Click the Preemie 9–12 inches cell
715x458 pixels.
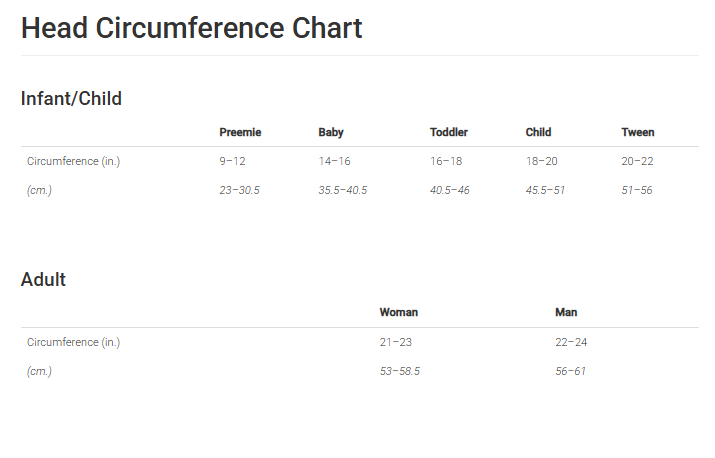coord(232,161)
